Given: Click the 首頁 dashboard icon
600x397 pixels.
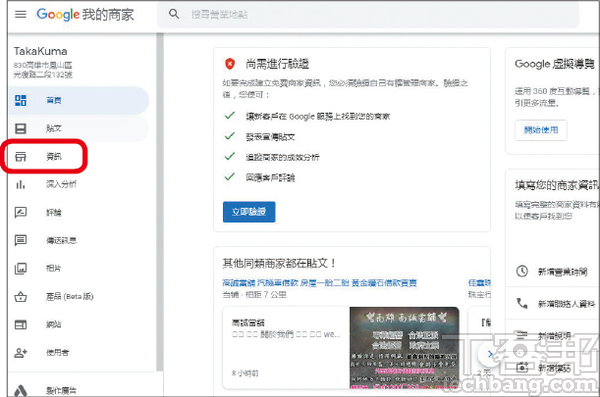Looking at the screenshot, I should click(x=21, y=100).
